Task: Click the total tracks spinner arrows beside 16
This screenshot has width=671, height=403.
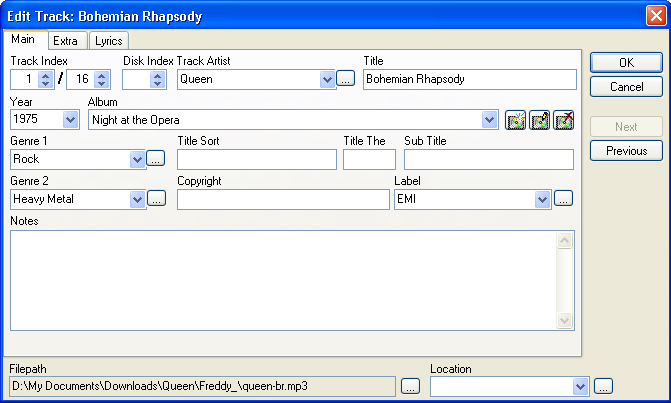Action: click(x=101, y=80)
